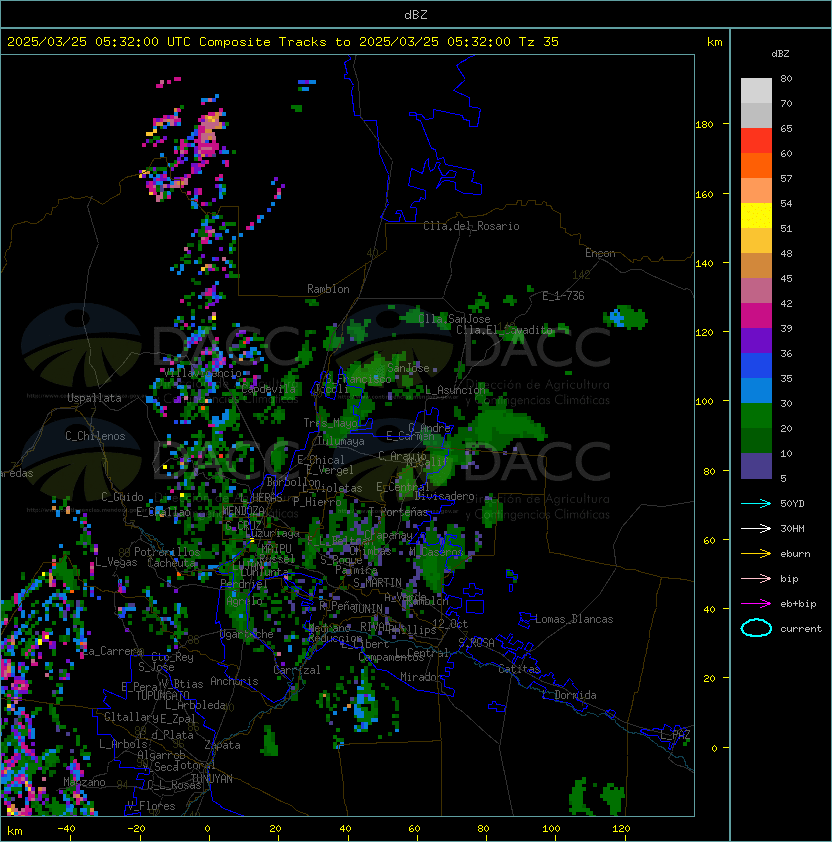
Task: Click the pink bip arrow legend icon
Action: click(x=756, y=578)
